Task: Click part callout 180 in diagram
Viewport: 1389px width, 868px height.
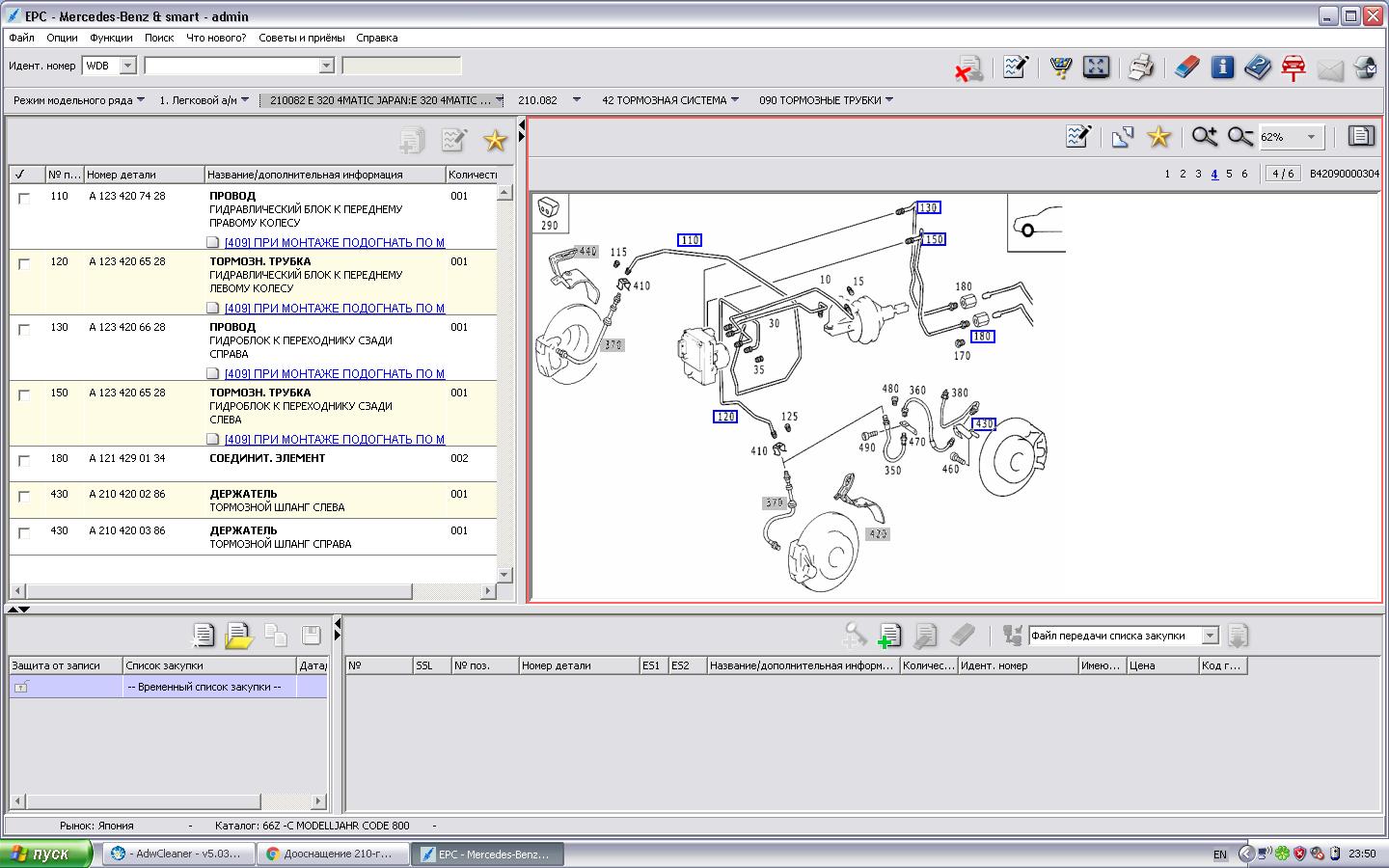Action: click(x=982, y=337)
